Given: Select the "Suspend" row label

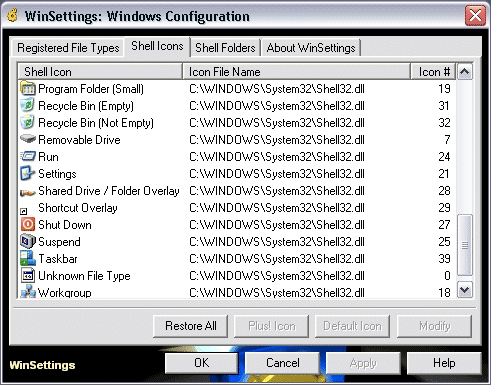Looking at the screenshot, I should point(59,242).
